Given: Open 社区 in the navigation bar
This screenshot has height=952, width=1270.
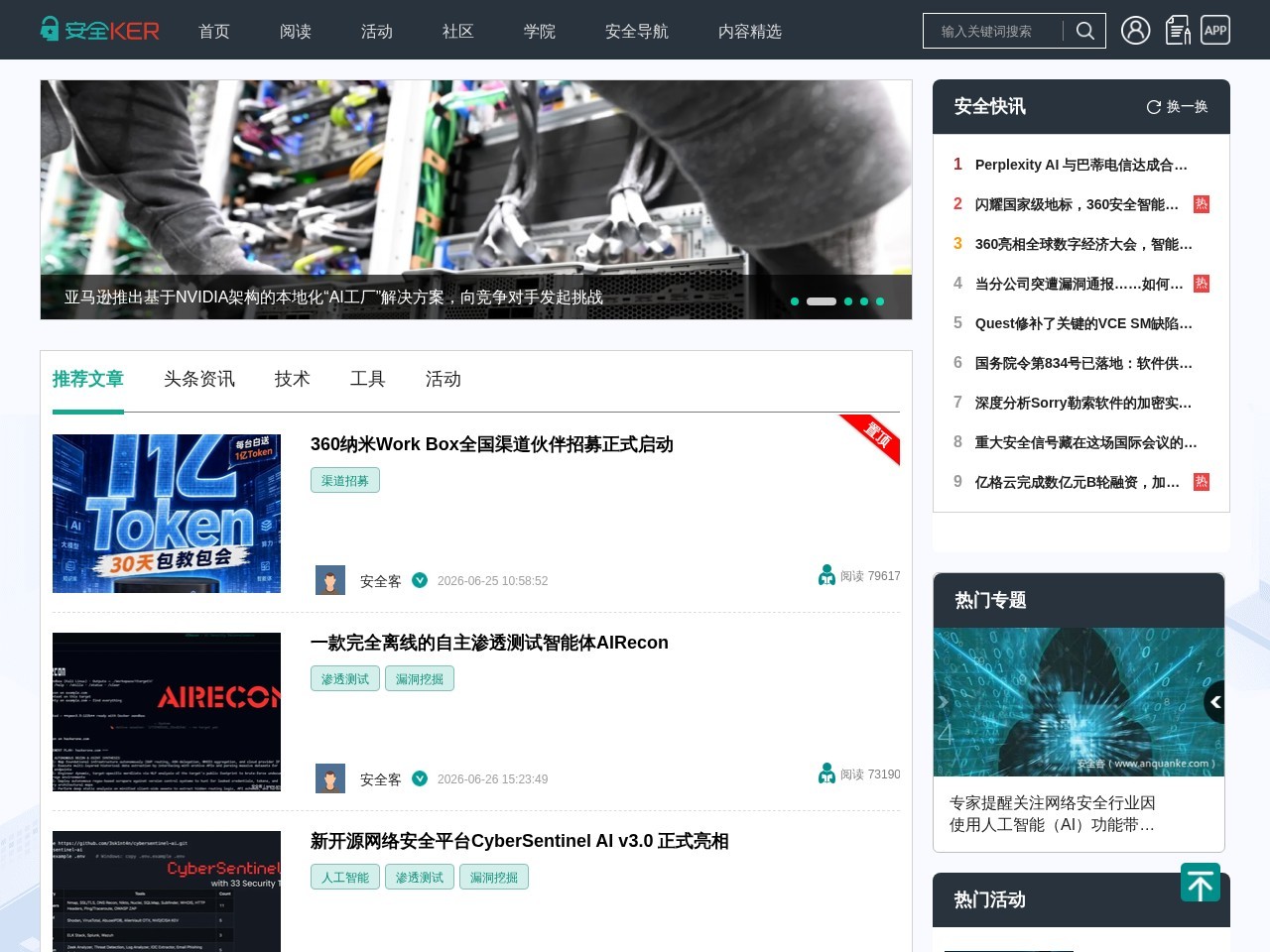Looking at the screenshot, I should (458, 31).
